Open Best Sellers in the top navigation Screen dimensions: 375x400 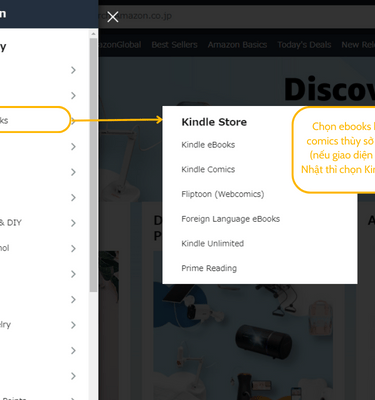point(174,45)
